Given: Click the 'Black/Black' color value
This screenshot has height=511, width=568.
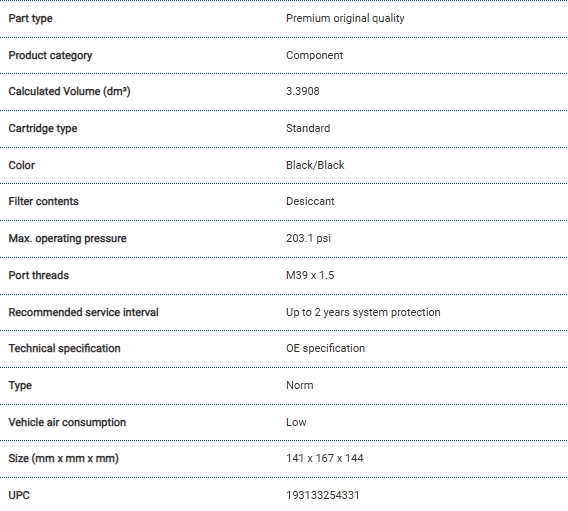Looking at the screenshot, I should point(315,165).
